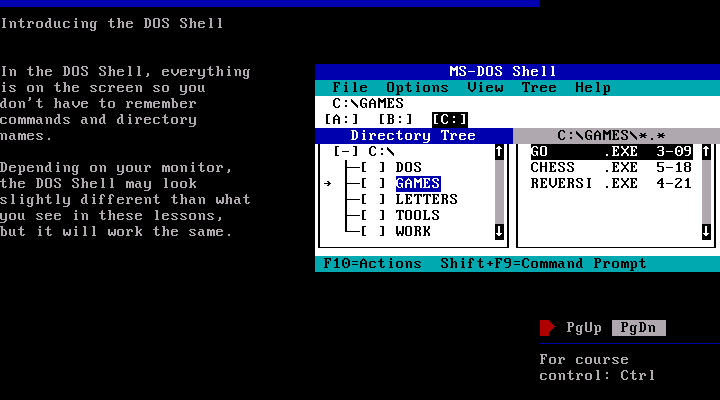Screen dimensions: 720x400
Task: Click file list scrollbar up arrow
Action: (706, 152)
